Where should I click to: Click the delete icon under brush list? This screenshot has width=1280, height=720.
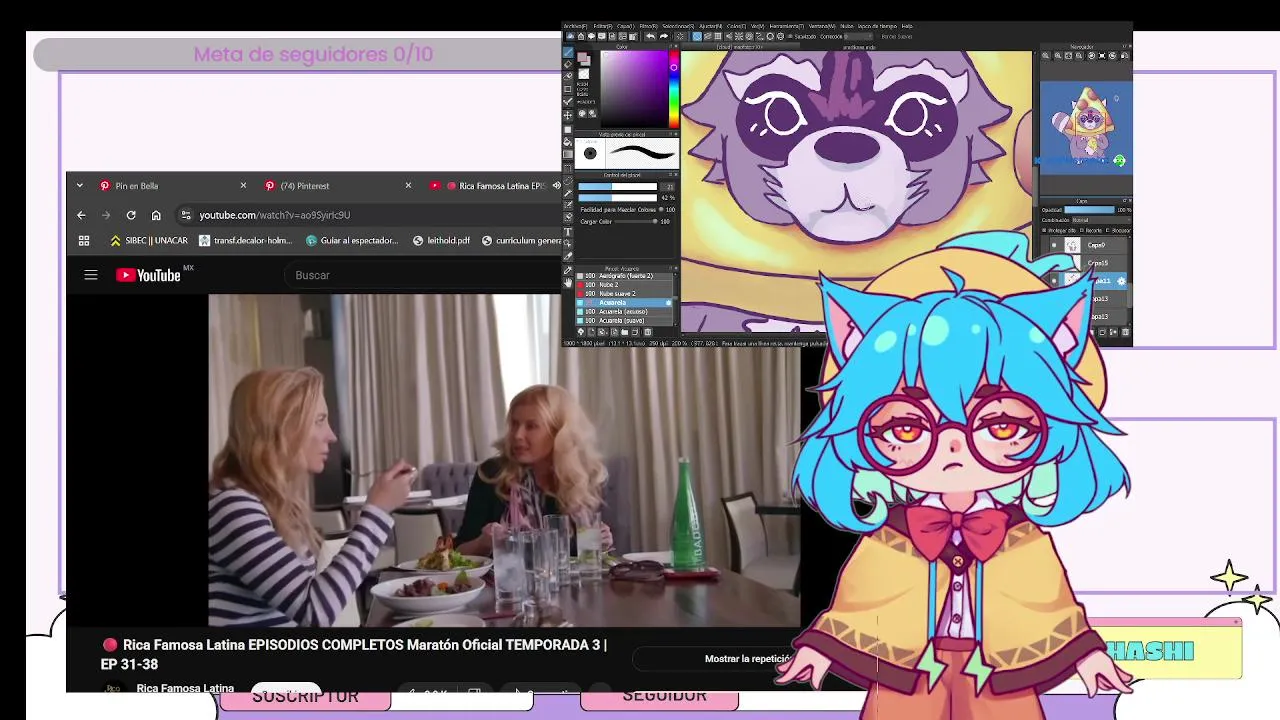coord(647,332)
